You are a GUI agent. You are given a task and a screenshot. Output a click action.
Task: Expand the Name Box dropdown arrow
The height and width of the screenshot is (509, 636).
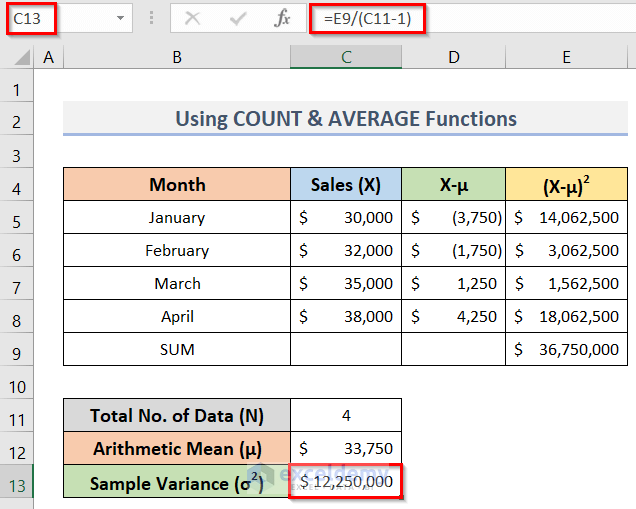tap(120, 18)
